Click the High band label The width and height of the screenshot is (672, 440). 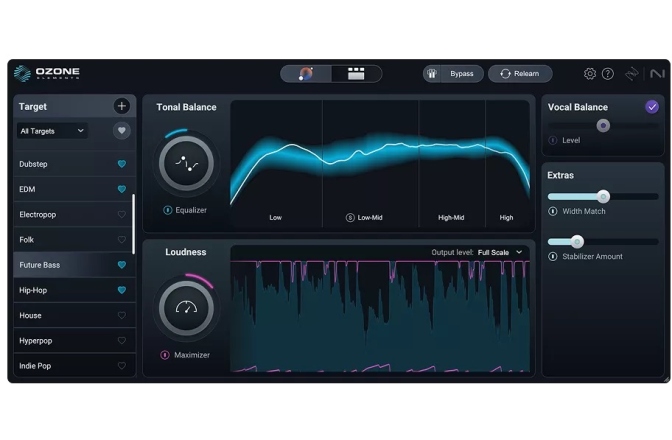click(x=506, y=218)
